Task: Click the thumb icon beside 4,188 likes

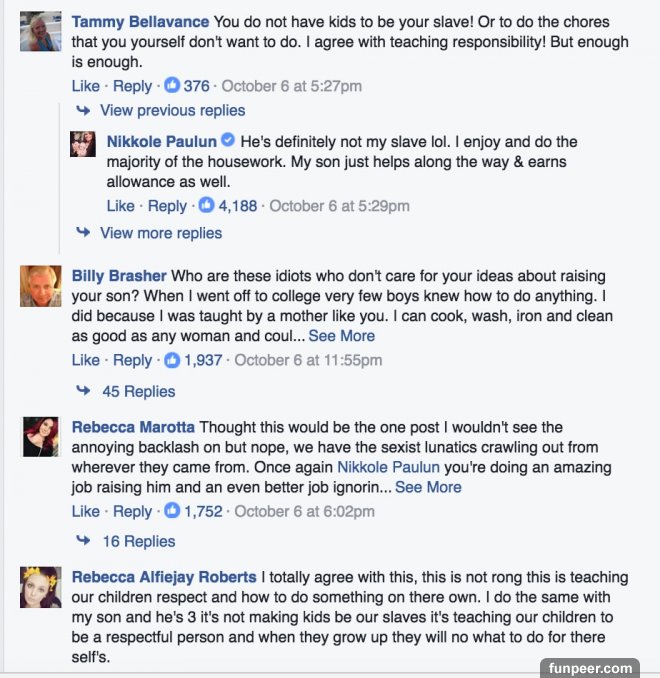Action: 207,206
